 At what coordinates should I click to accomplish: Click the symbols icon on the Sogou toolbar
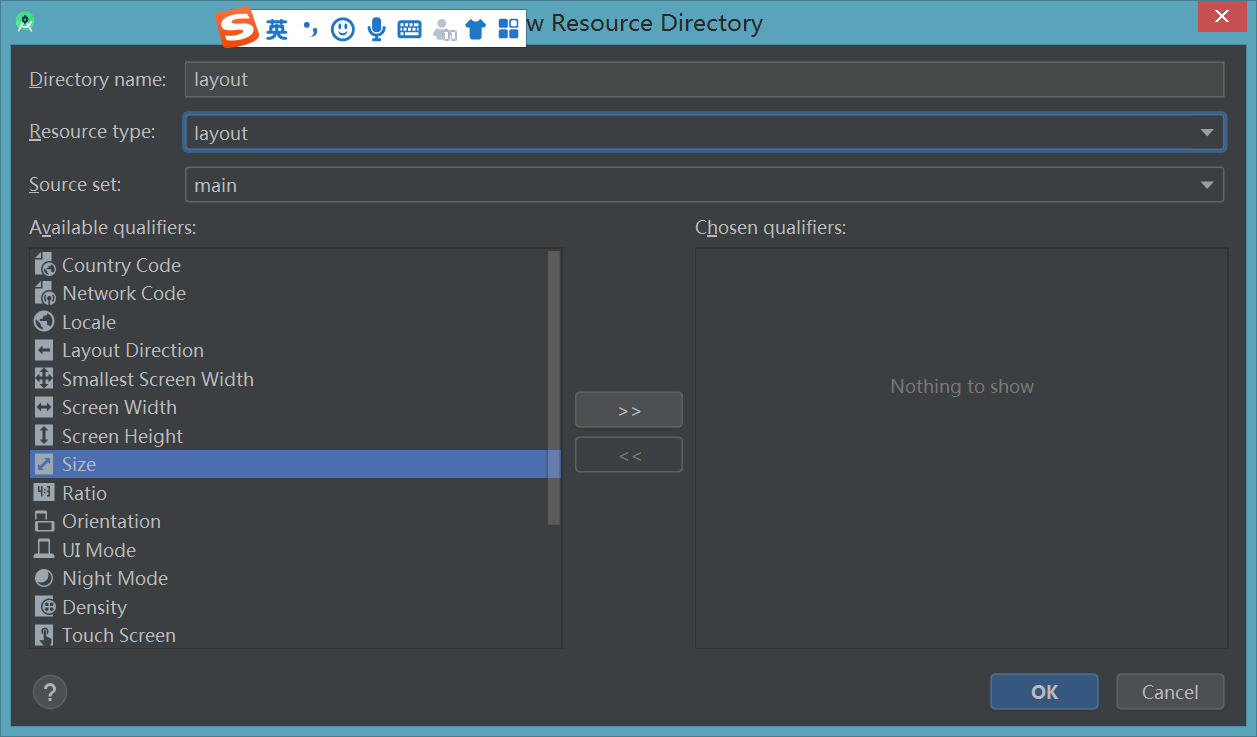tap(310, 28)
